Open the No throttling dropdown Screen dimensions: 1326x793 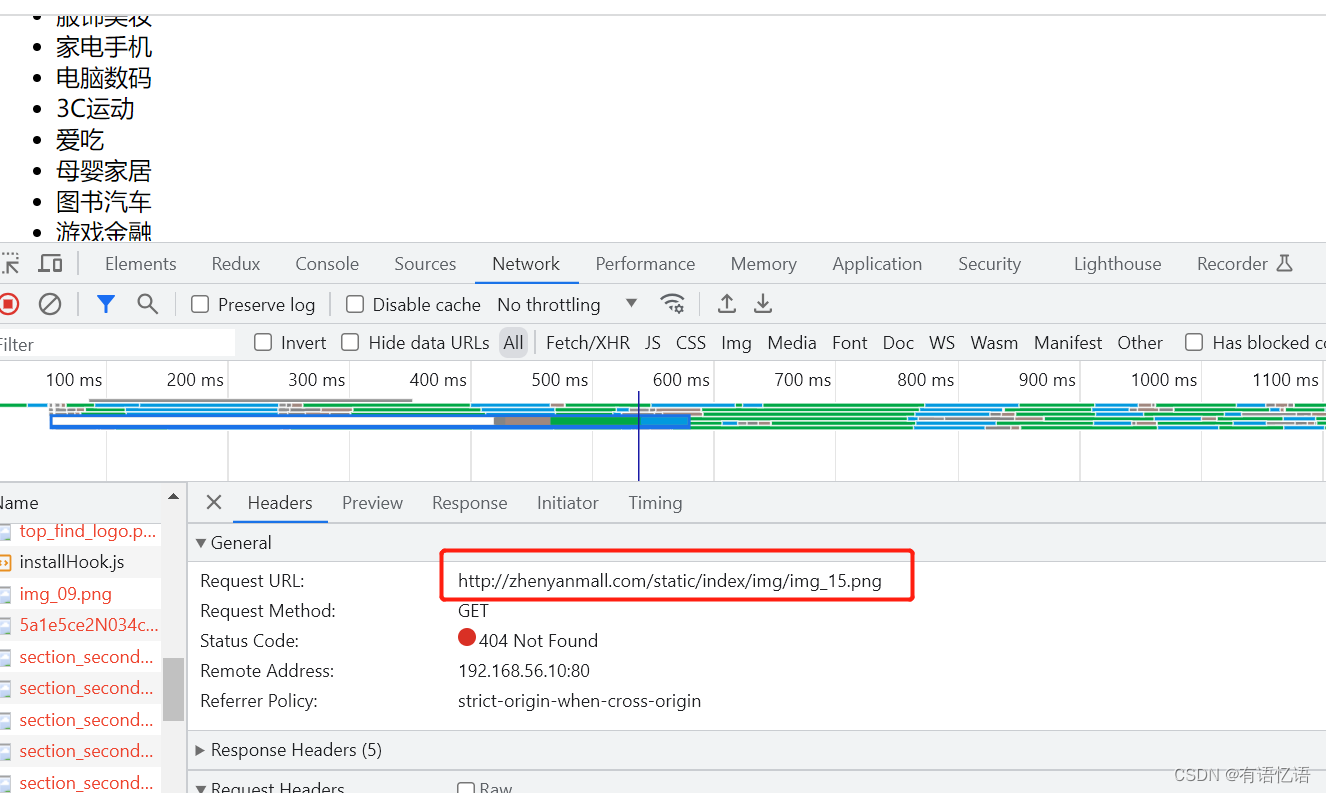[x=567, y=304]
